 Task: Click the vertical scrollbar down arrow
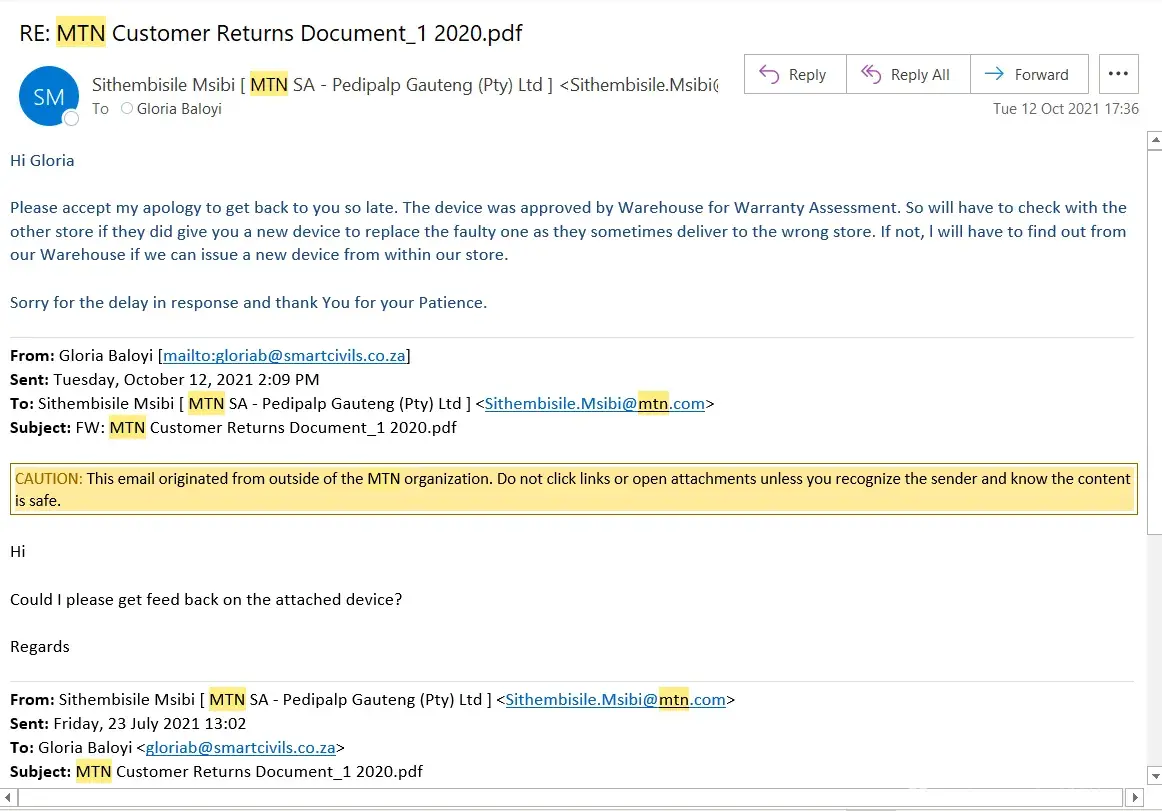[1153, 775]
